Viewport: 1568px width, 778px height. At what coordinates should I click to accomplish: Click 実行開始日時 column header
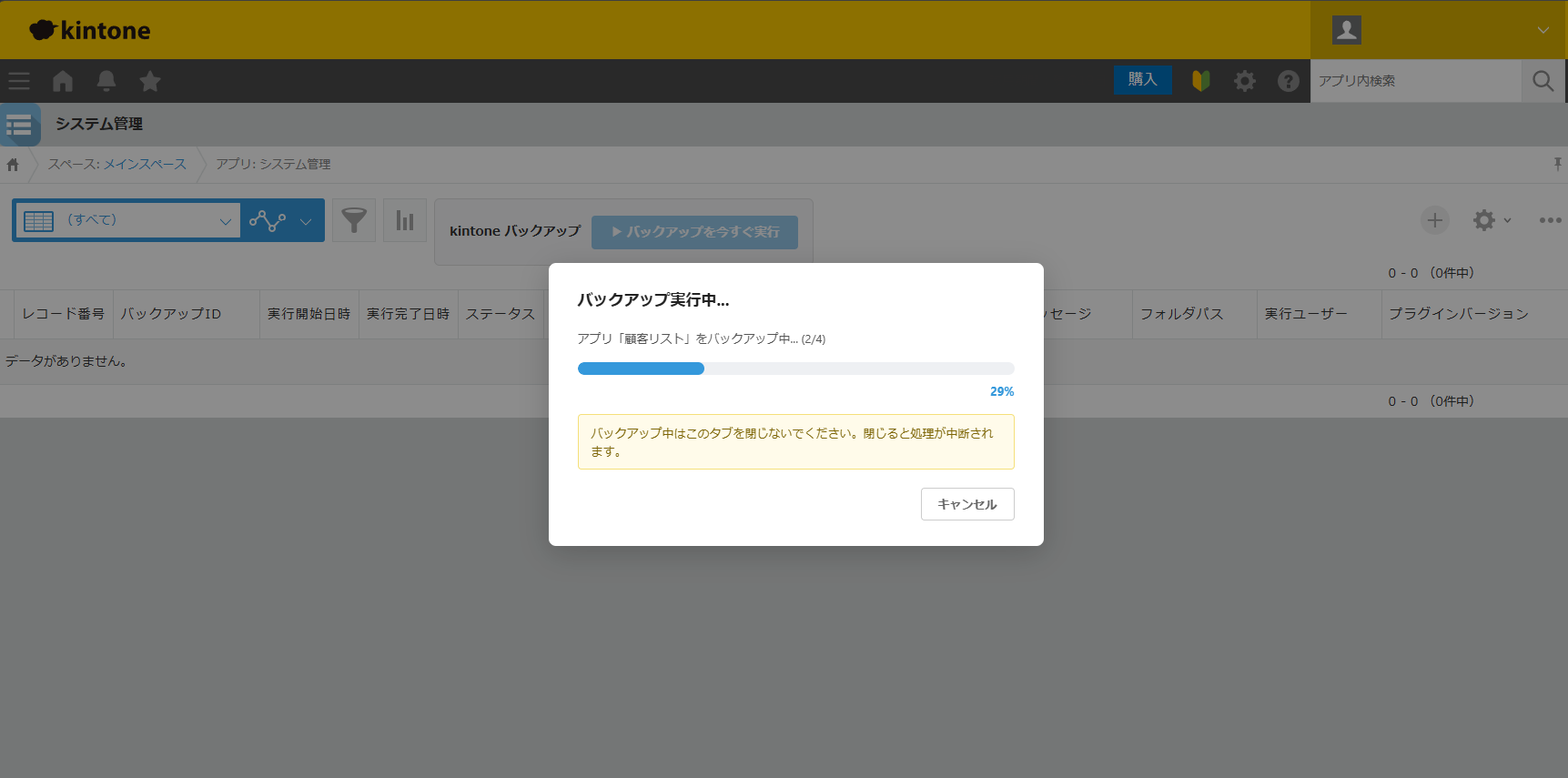pyautogui.click(x=309, y=314)
